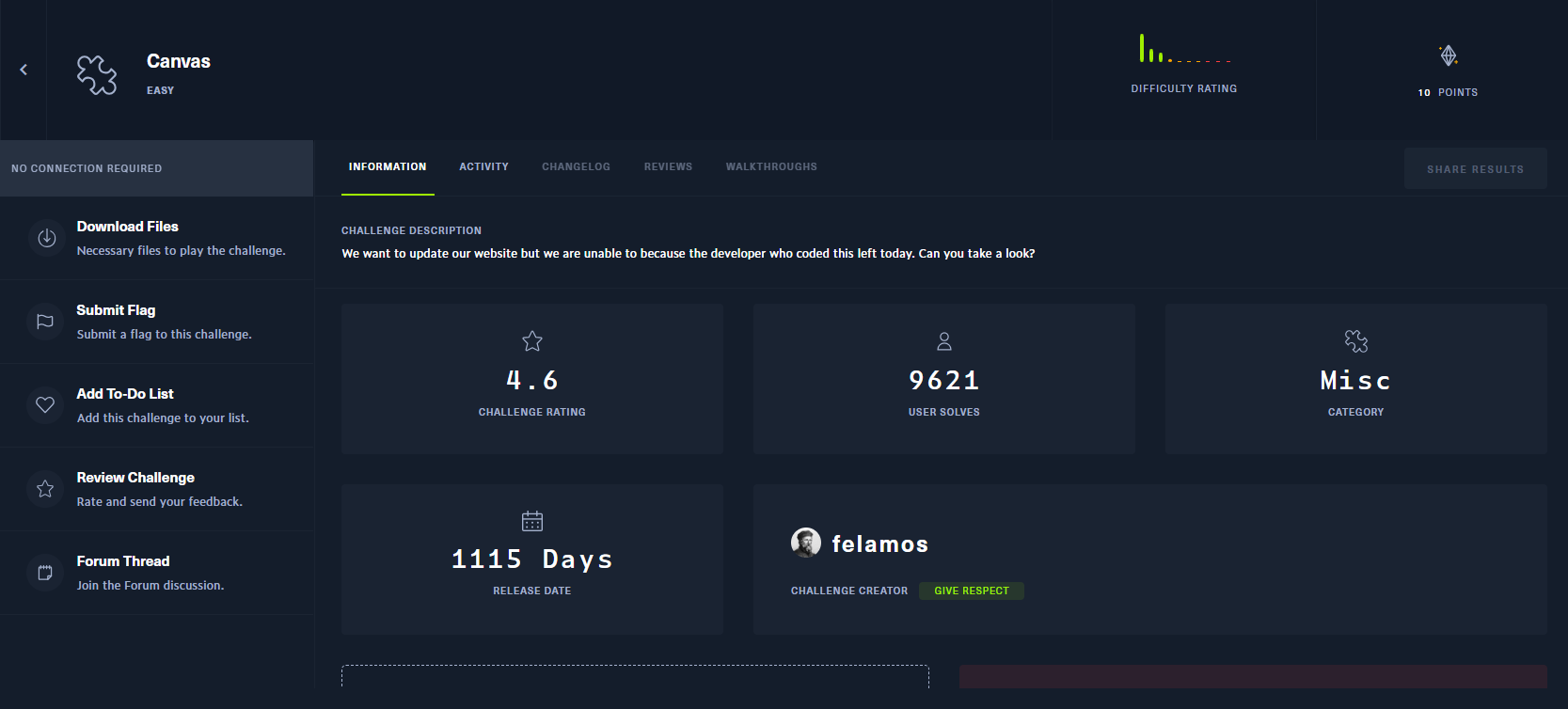This screenshot has width=1568, height=709.
Task: Open the Reviews tab
Action: (x=668, y=167)
